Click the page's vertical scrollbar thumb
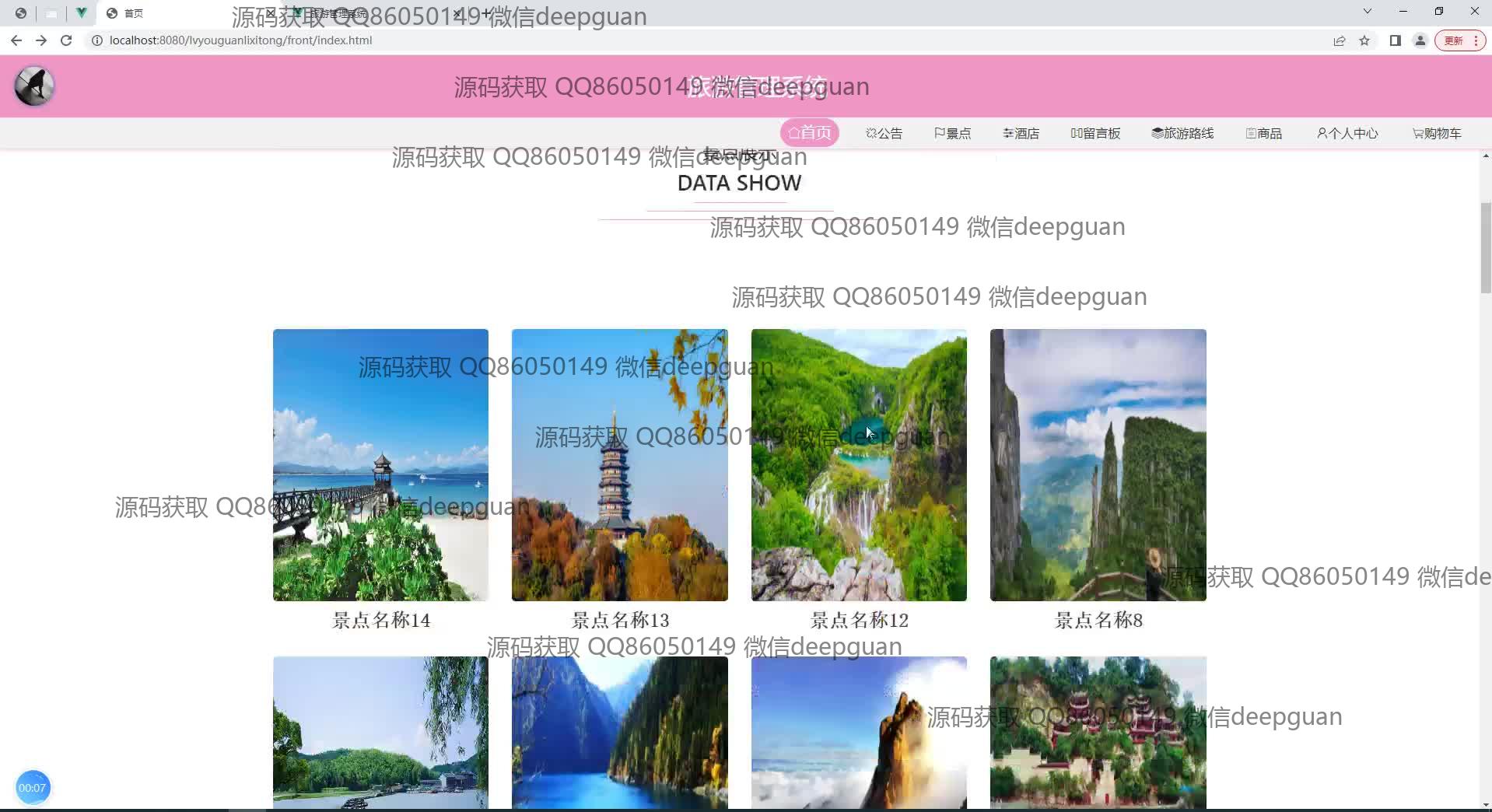 (x=1486, y=247)
